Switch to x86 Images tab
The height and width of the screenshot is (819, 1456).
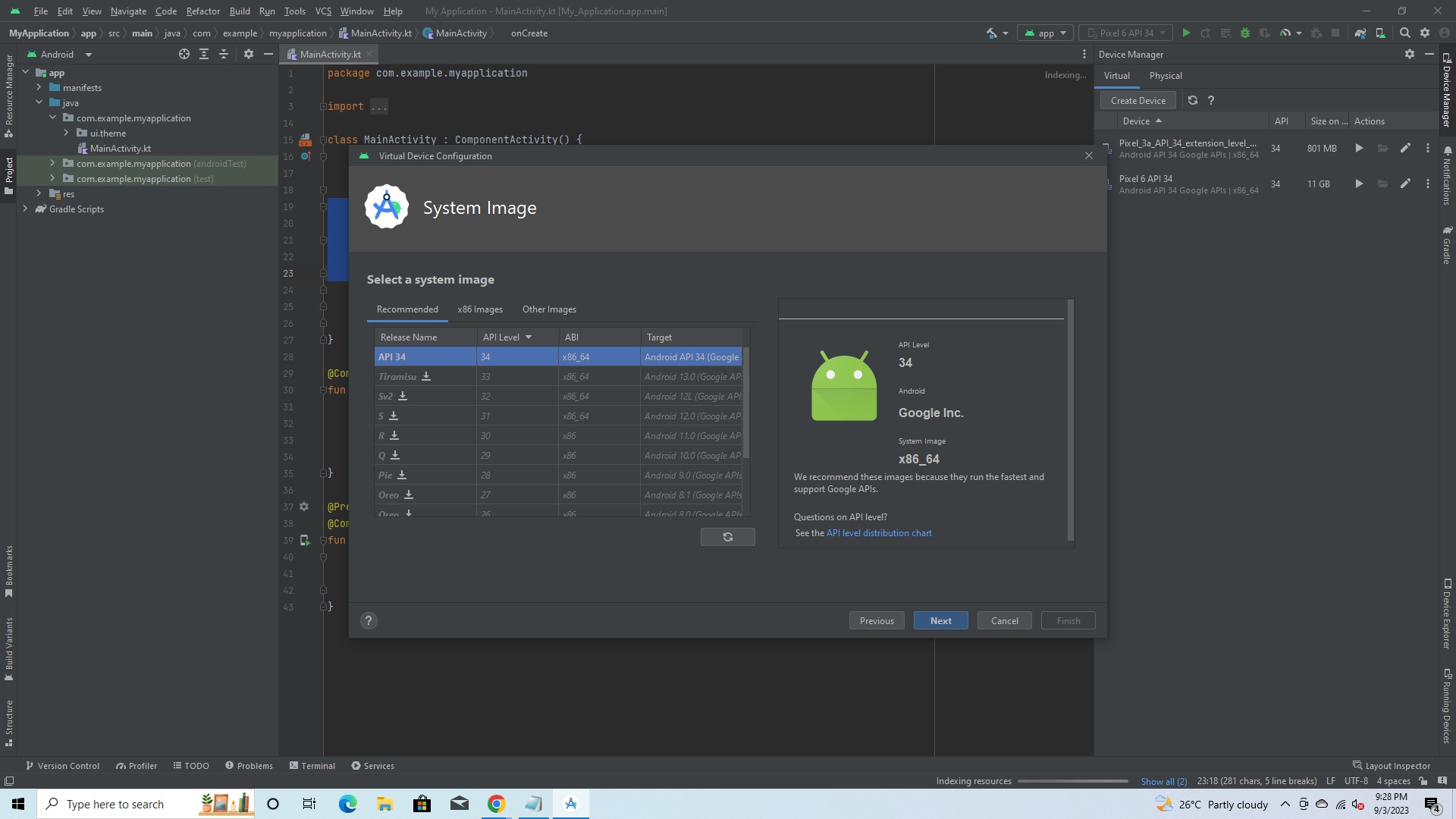[480, 309]
